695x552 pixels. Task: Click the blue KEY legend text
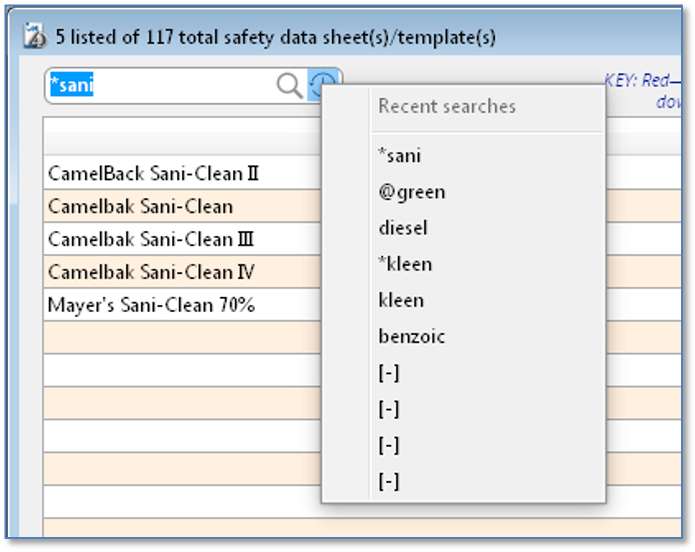tap(643, 91)
